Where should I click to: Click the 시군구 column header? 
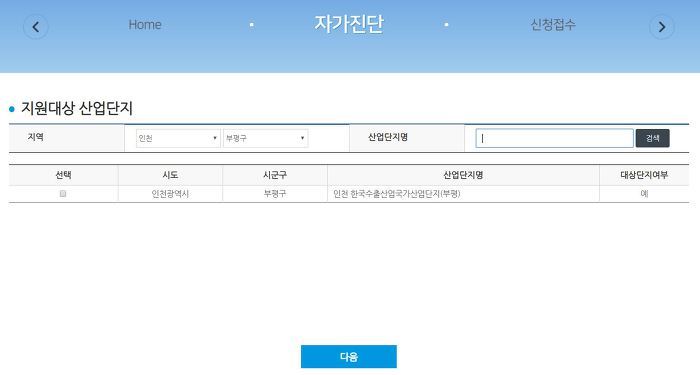pos(275,175)
